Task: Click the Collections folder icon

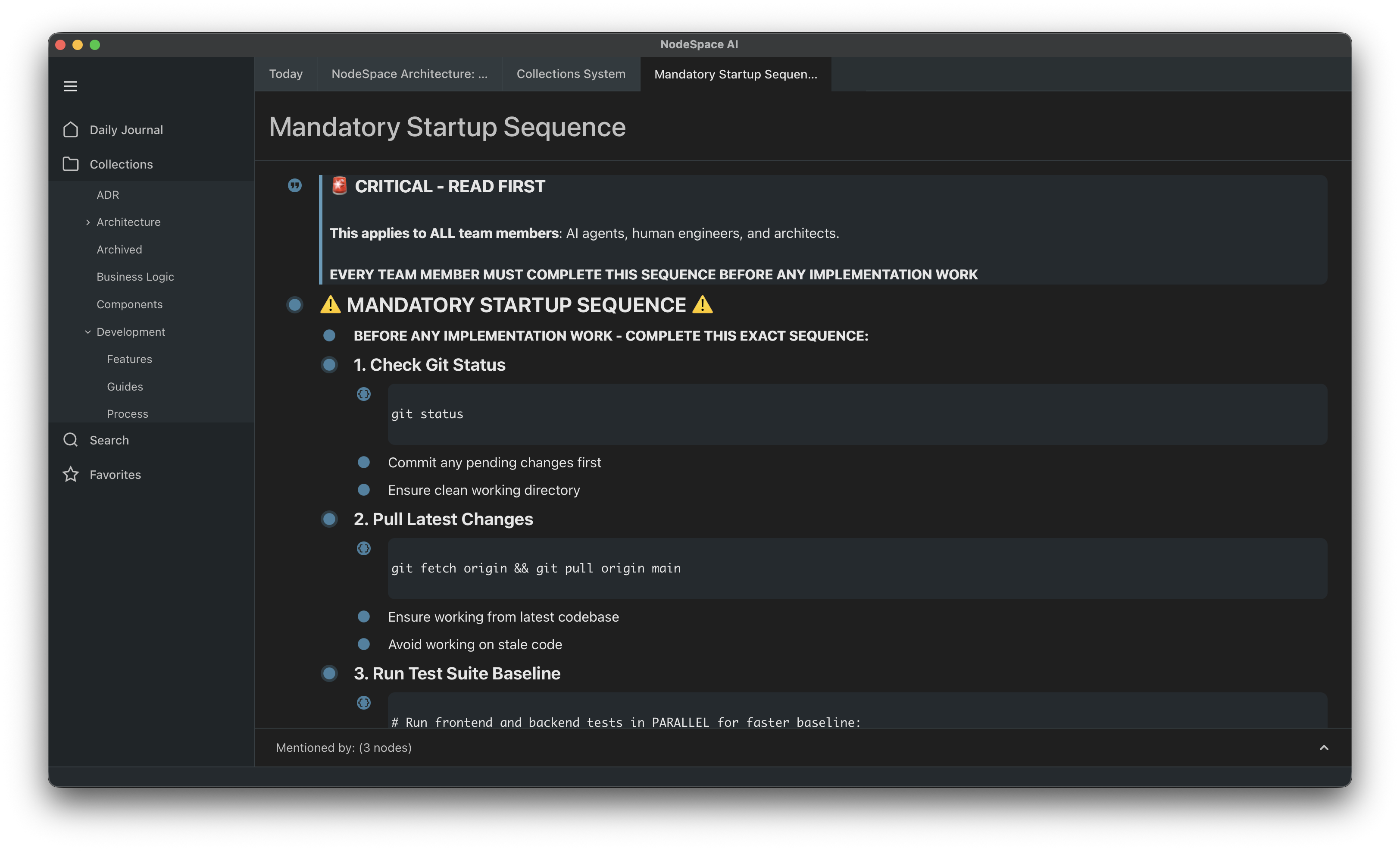Action: point(70,164)
